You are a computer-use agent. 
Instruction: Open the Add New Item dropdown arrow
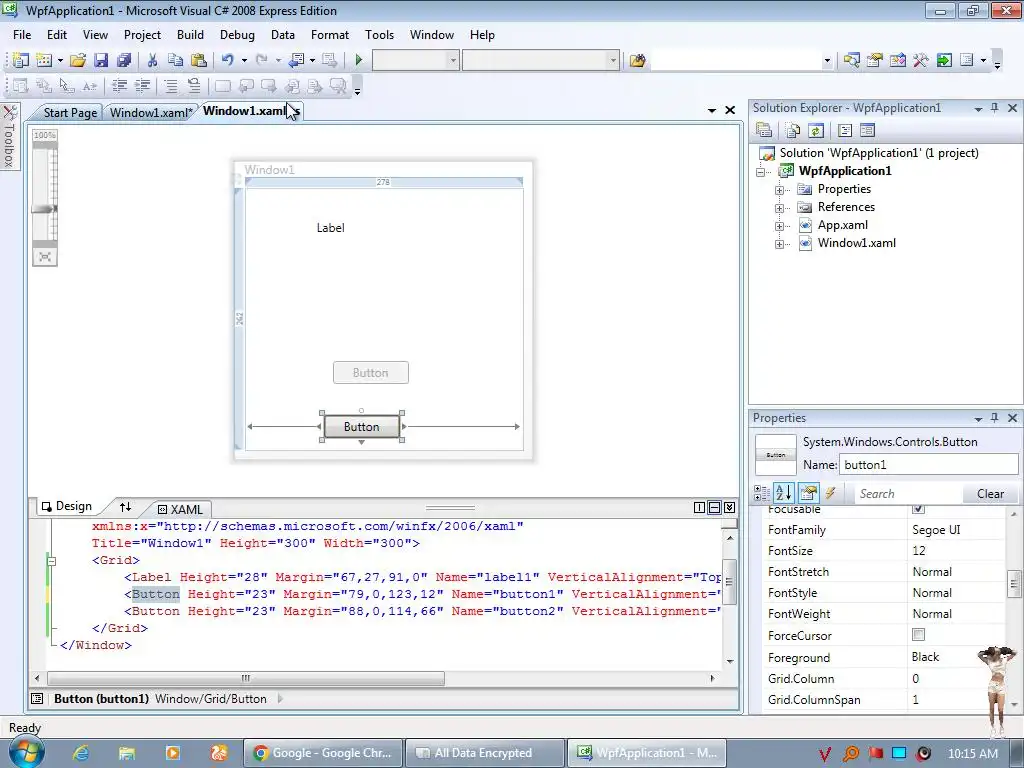60,61
